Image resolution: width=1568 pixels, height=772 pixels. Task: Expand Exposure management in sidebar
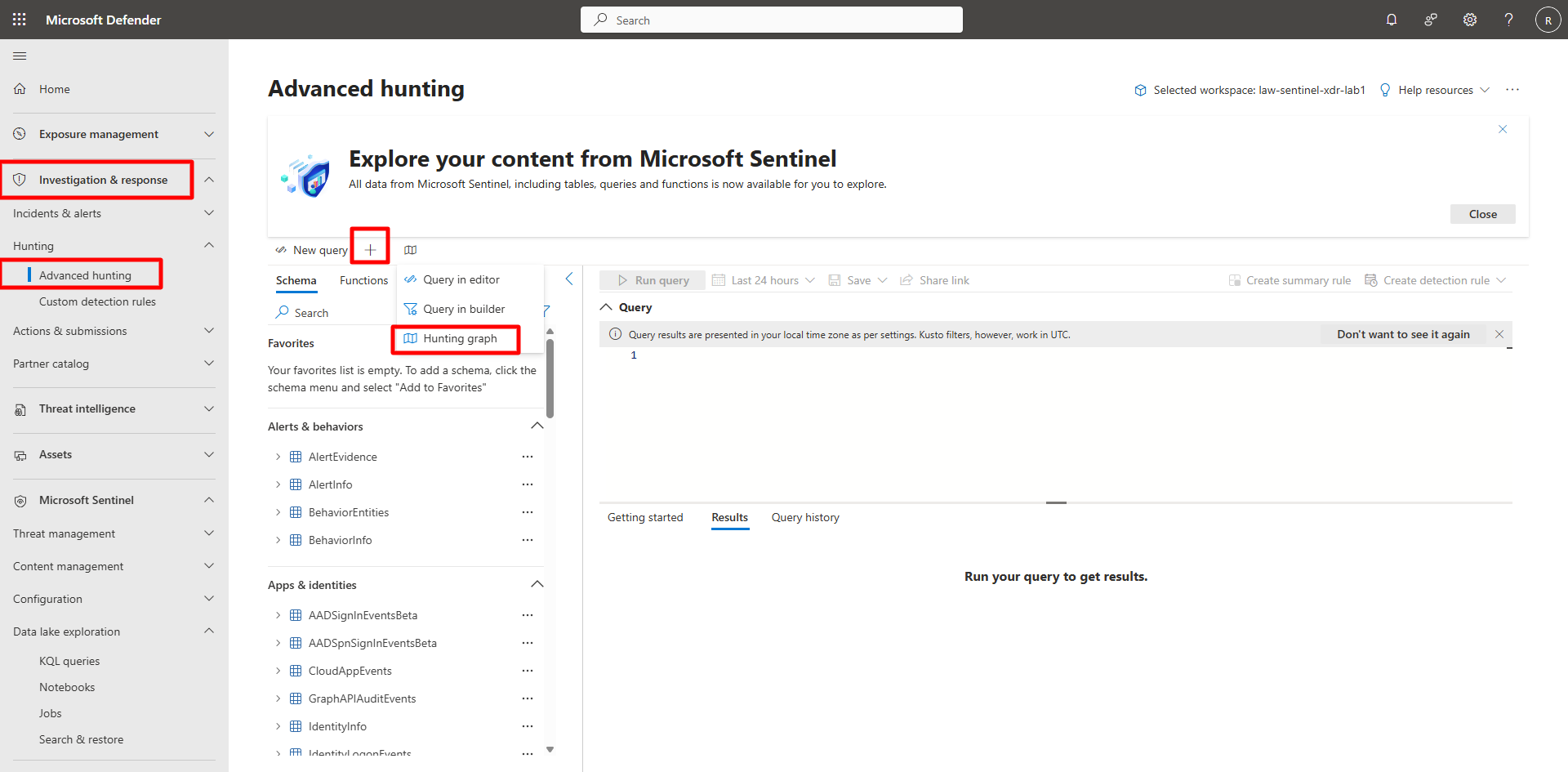209,134
